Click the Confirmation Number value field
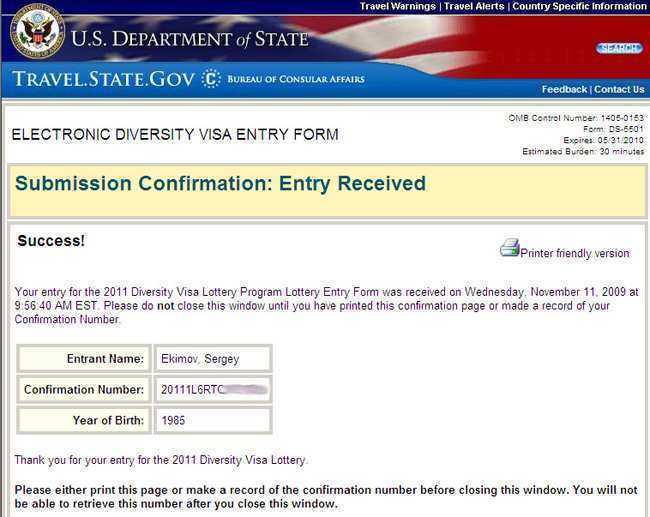Image resolution: width=650 pixels, height=517 pixels. pyautogui.click(x=213, y=389)
